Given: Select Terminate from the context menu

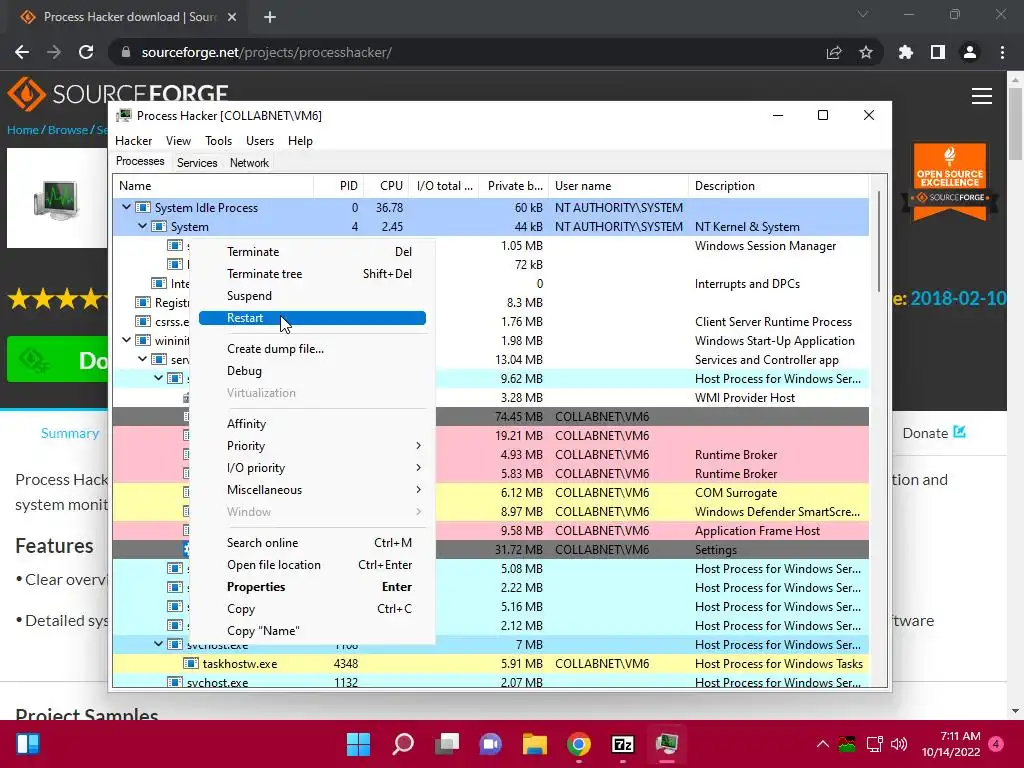Looking at the screenshot, I should click(x=312, y=251).
